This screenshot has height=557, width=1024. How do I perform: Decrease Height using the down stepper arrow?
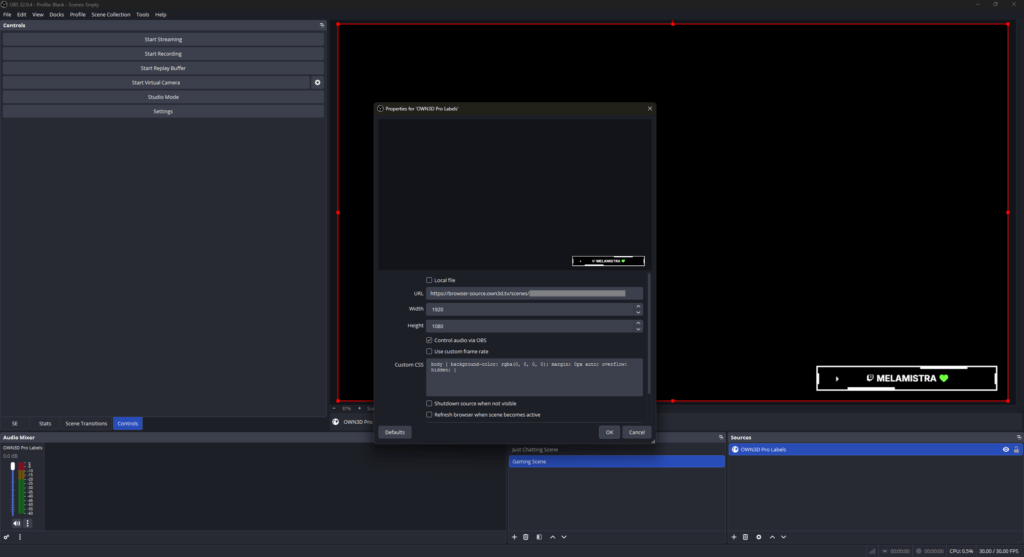click(638, 328)
